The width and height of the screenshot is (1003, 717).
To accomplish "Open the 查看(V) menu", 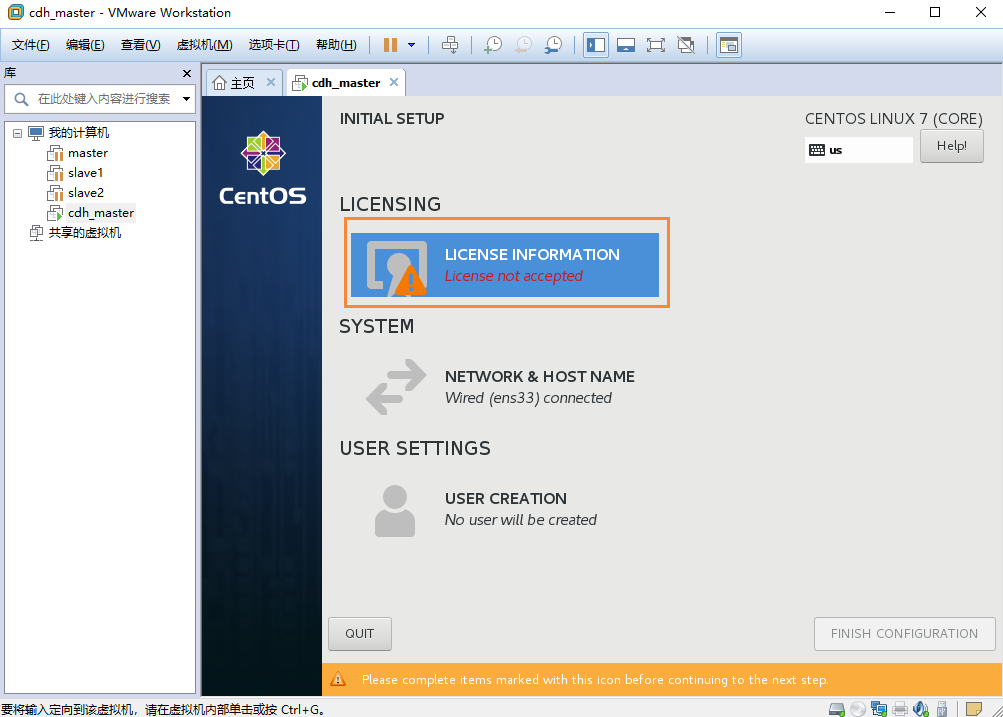I will point(140,45).
